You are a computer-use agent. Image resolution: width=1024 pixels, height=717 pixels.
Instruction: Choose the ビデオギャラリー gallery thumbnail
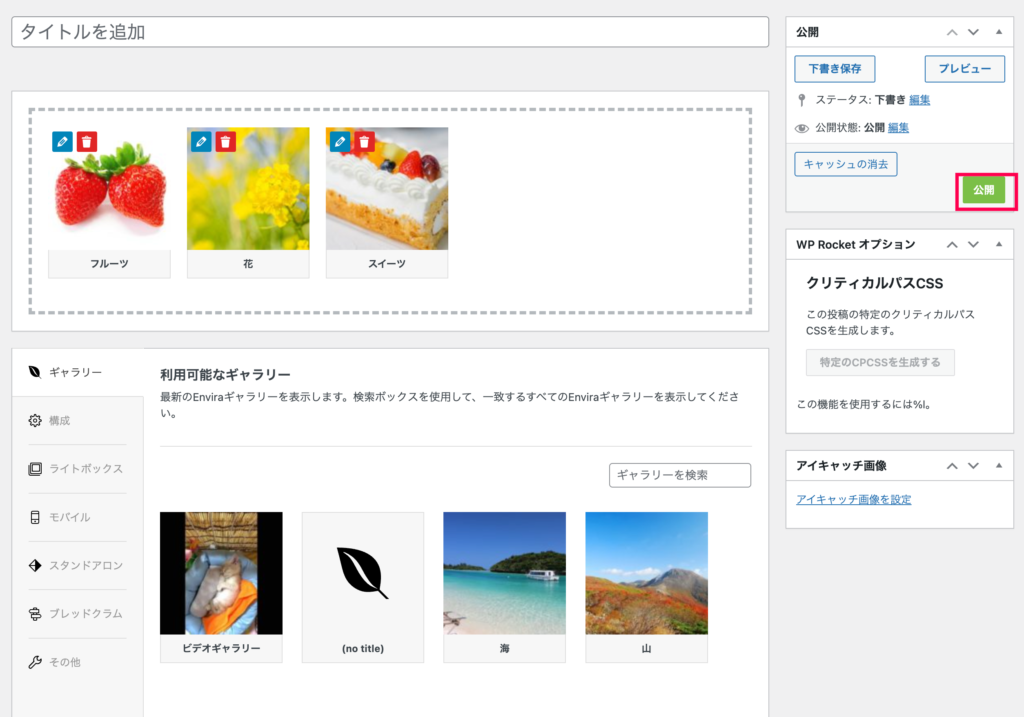coord(221,573)
